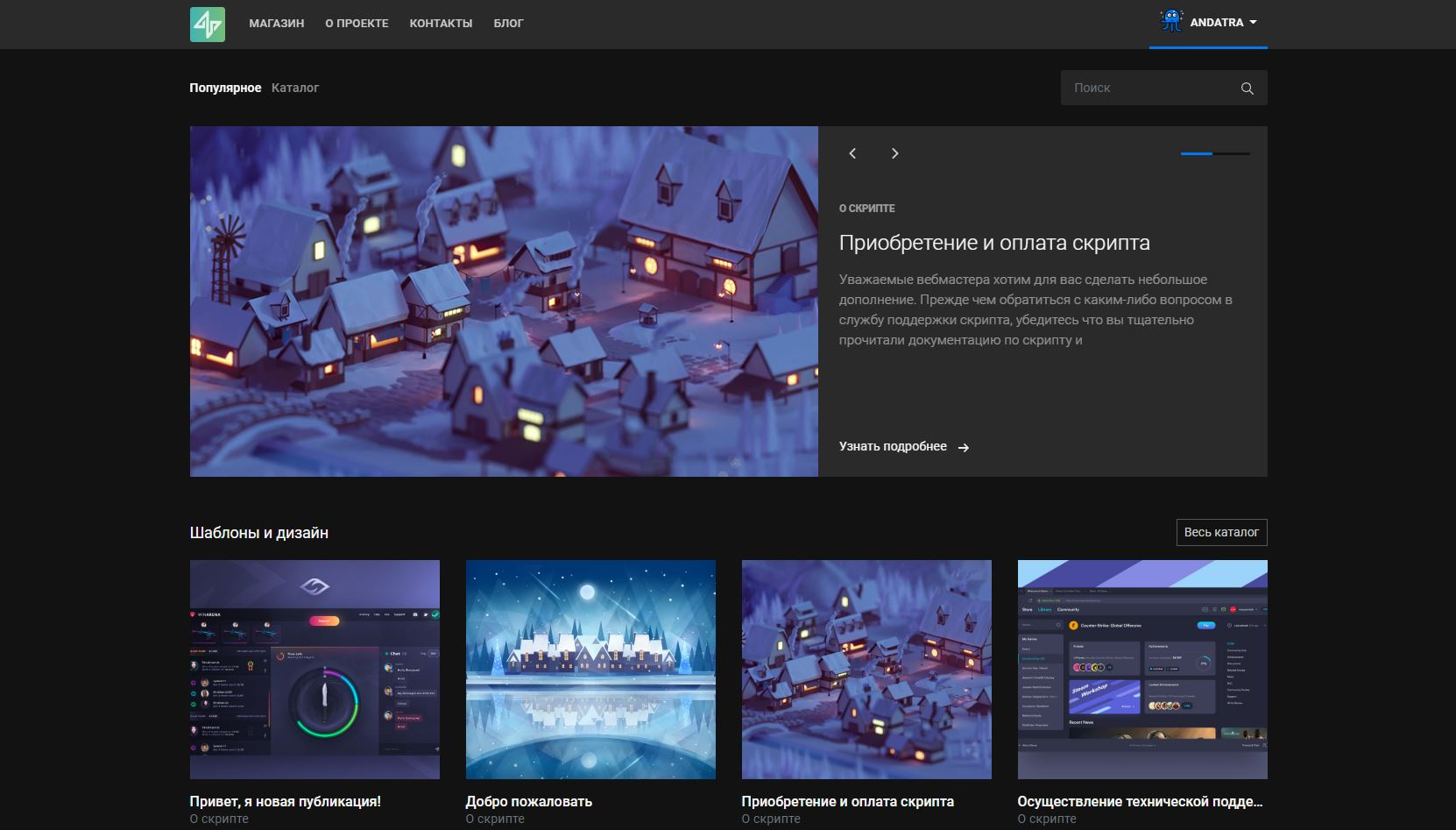
Task: Open the О проекте menu item
Action: (x=357, y=24)
